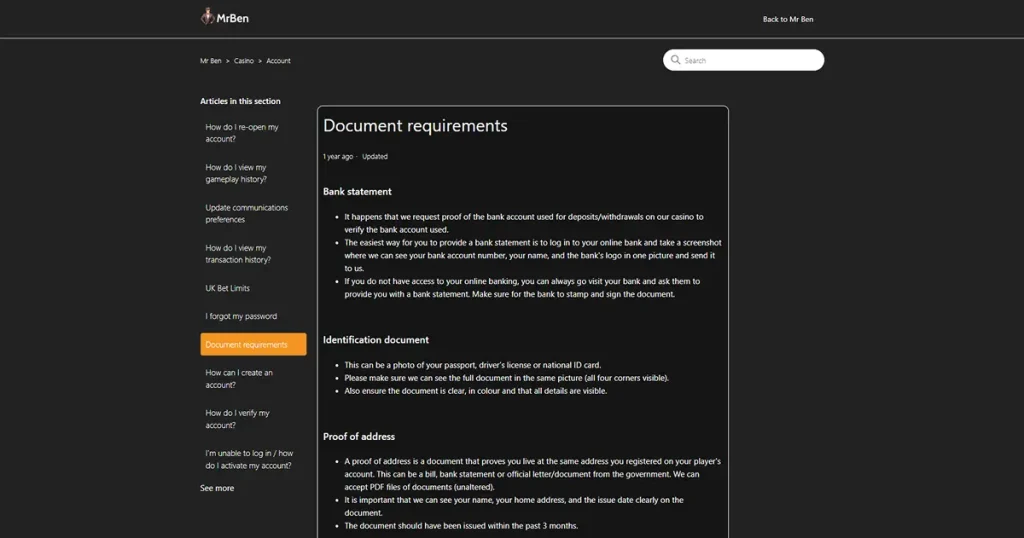
Task: Open How do I verify my account article
Action: pyautogui.click(x=237, y=419)
